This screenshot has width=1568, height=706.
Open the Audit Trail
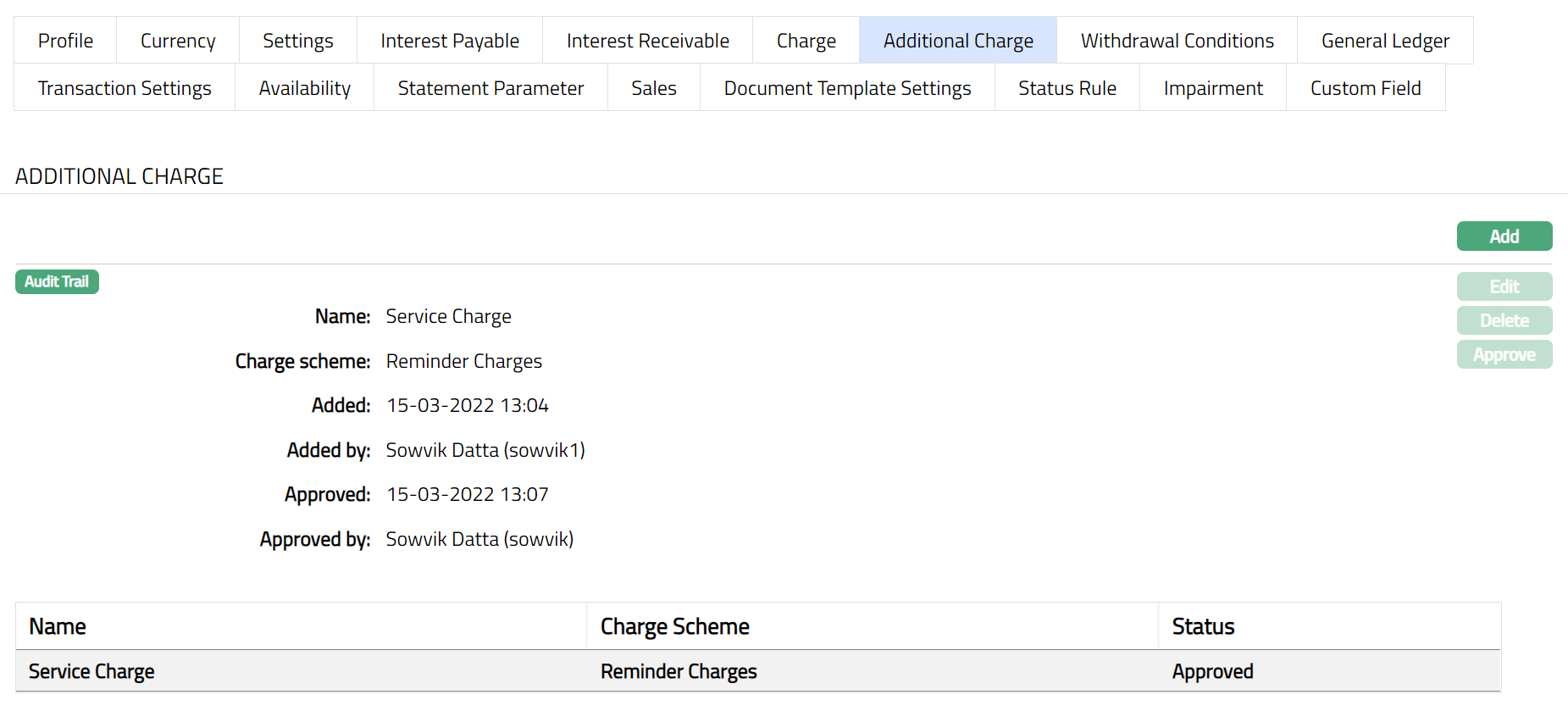click(x=57, y=281)
